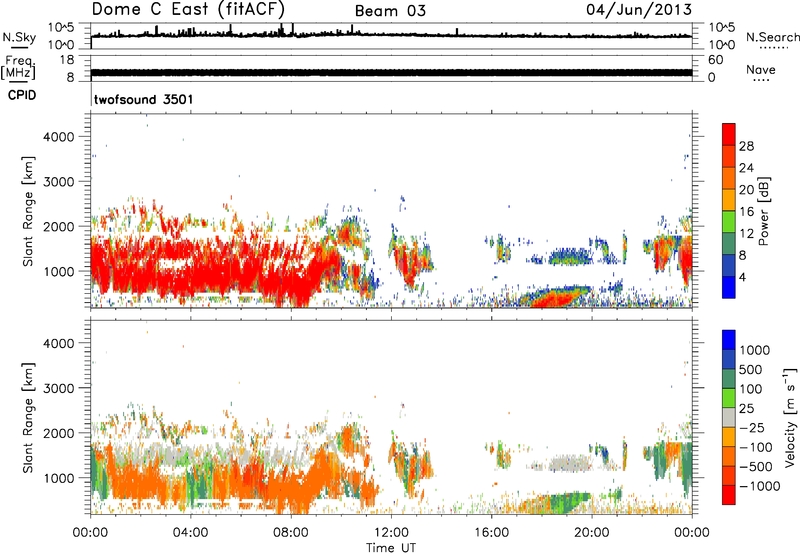The image size is (800, 554).
Task: Click the sky noise trace line
Action: (x=392, y=35)
